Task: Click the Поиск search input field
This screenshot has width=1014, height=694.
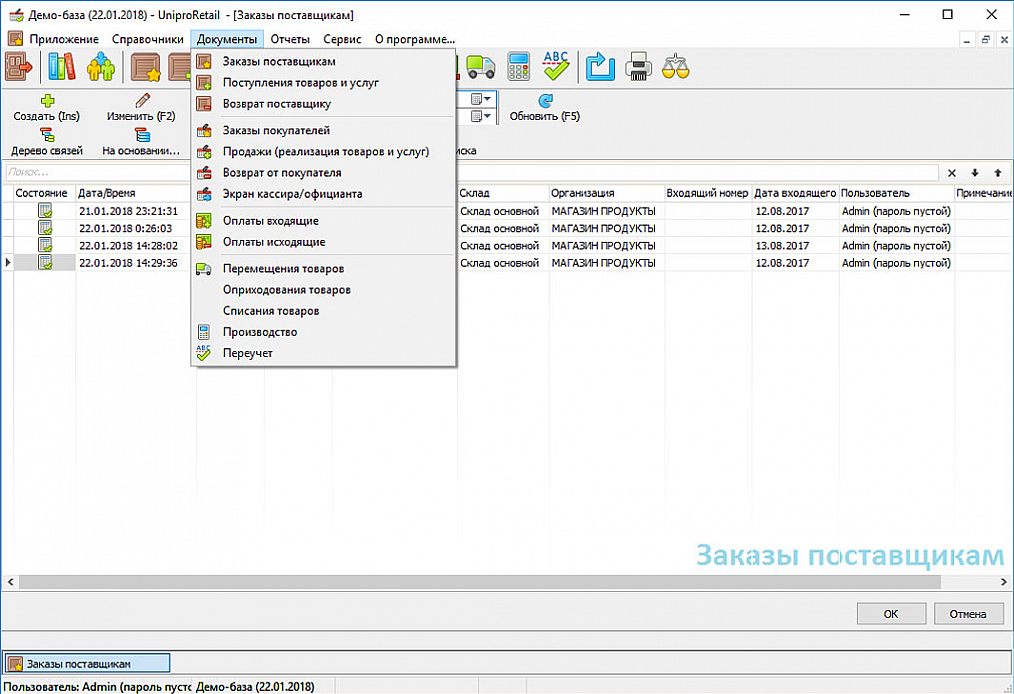Action: pos(472,173)
